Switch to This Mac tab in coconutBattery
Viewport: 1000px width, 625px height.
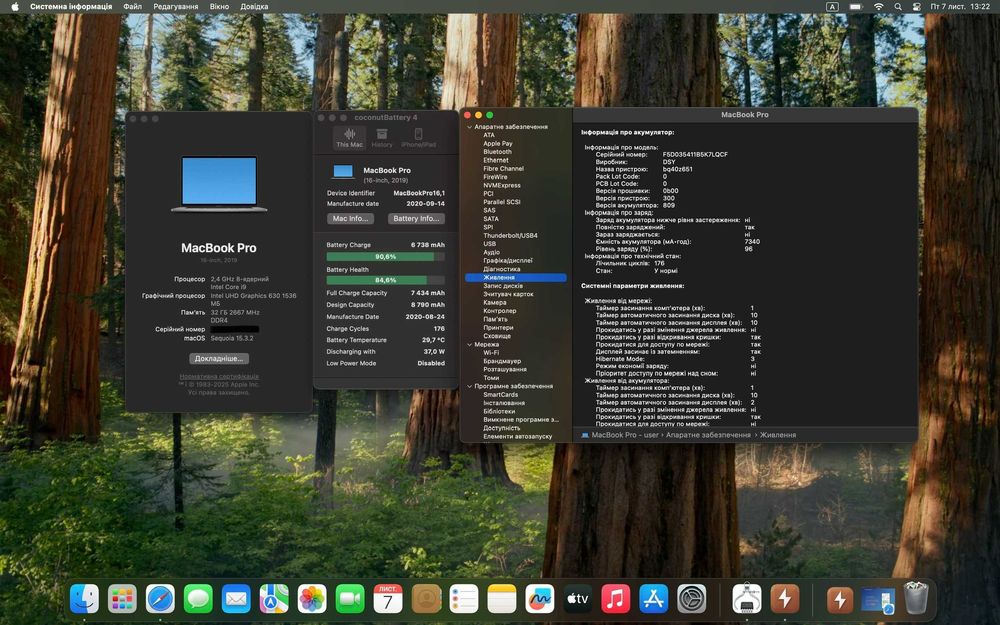click(349, 137)
